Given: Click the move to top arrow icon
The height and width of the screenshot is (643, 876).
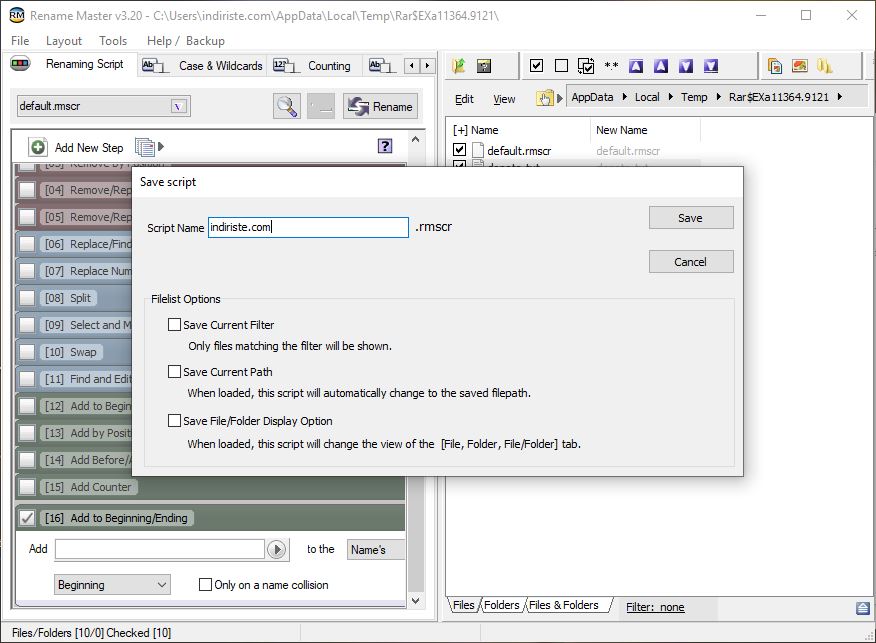Looking at the screenshot, I should (636, 66).
